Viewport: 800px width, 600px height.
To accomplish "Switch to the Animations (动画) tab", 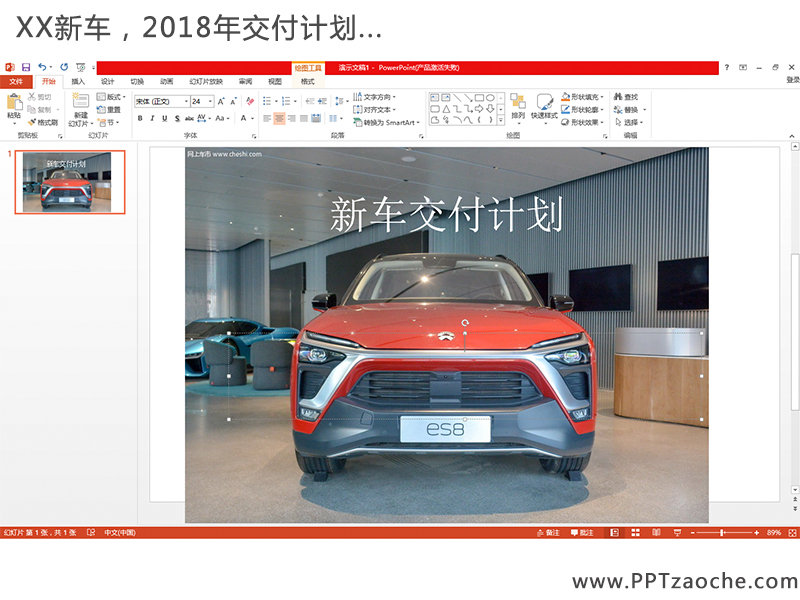I will pyautogui.click(x=167, y=82).
